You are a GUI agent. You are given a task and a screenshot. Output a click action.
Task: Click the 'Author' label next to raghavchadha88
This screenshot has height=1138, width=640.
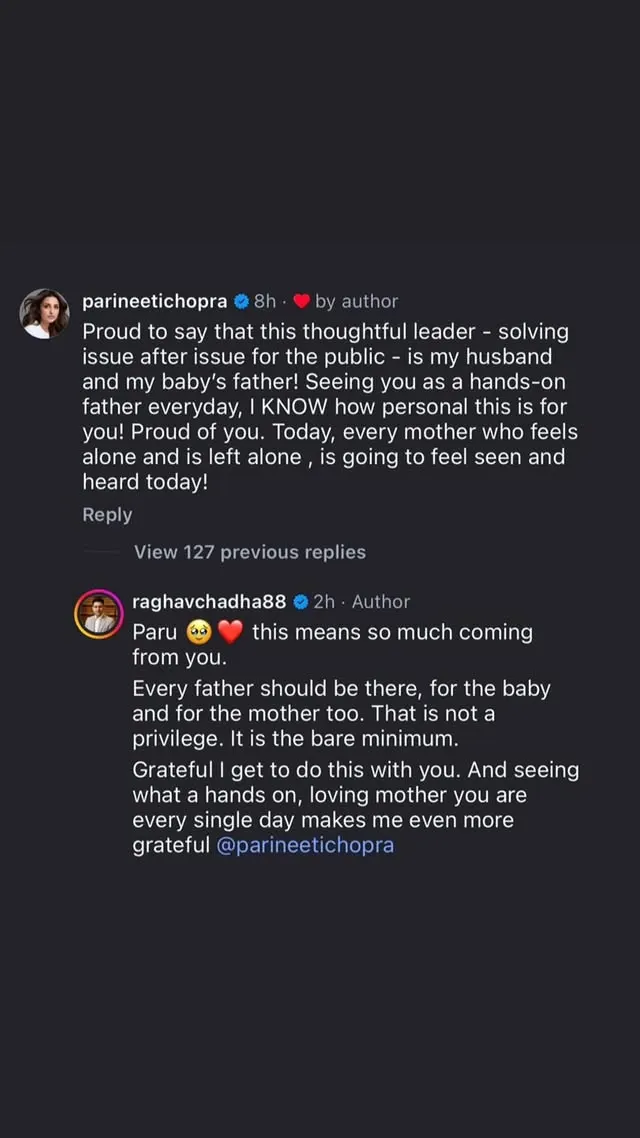(x=383, y=601)
